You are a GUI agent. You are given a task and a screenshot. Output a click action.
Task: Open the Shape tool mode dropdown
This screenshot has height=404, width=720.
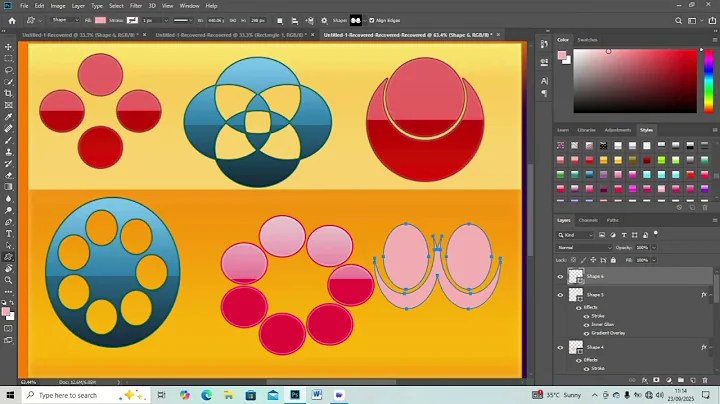(x=65, y=20)
